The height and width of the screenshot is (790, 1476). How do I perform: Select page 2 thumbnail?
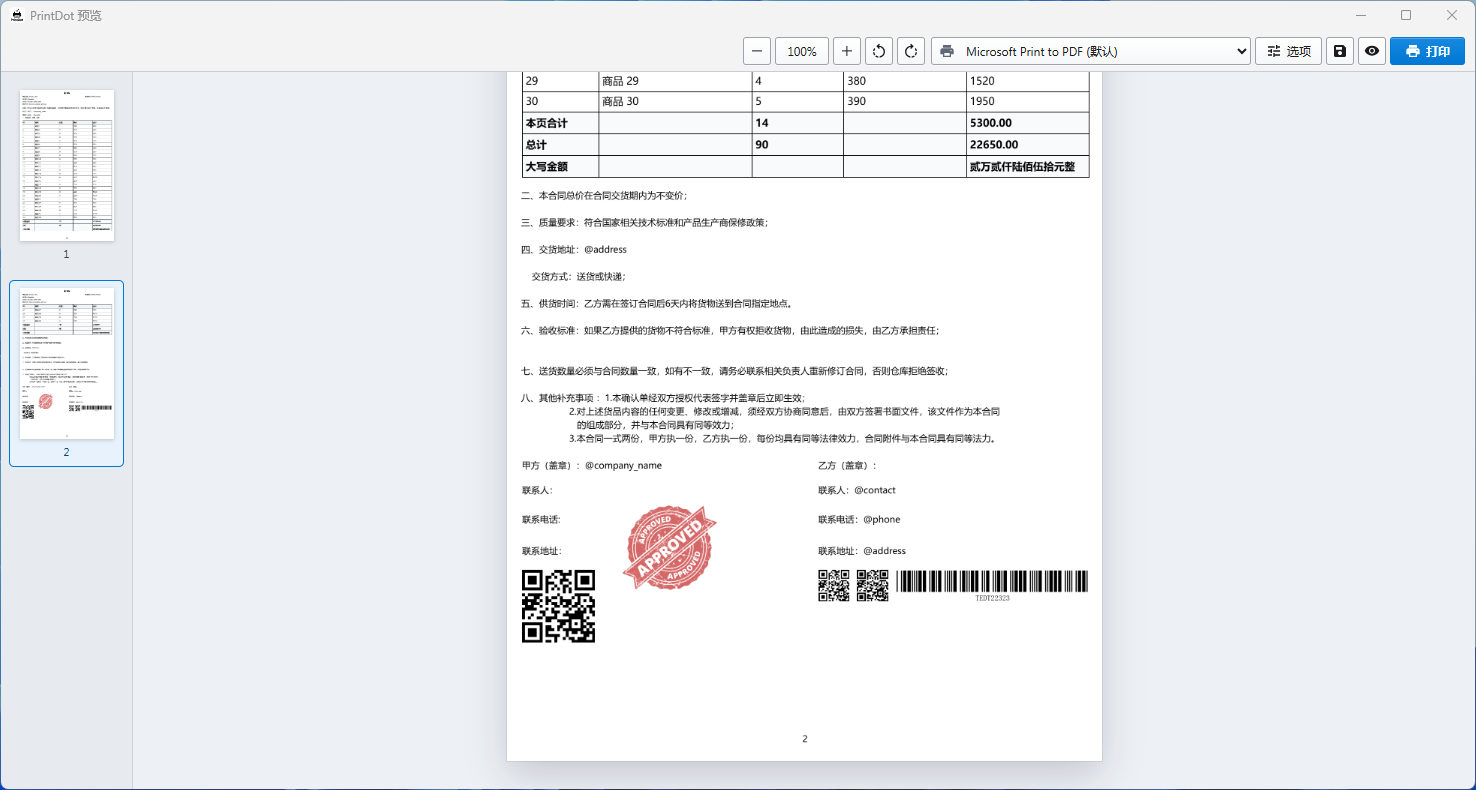pyautogui.click(x=67, y=363)
